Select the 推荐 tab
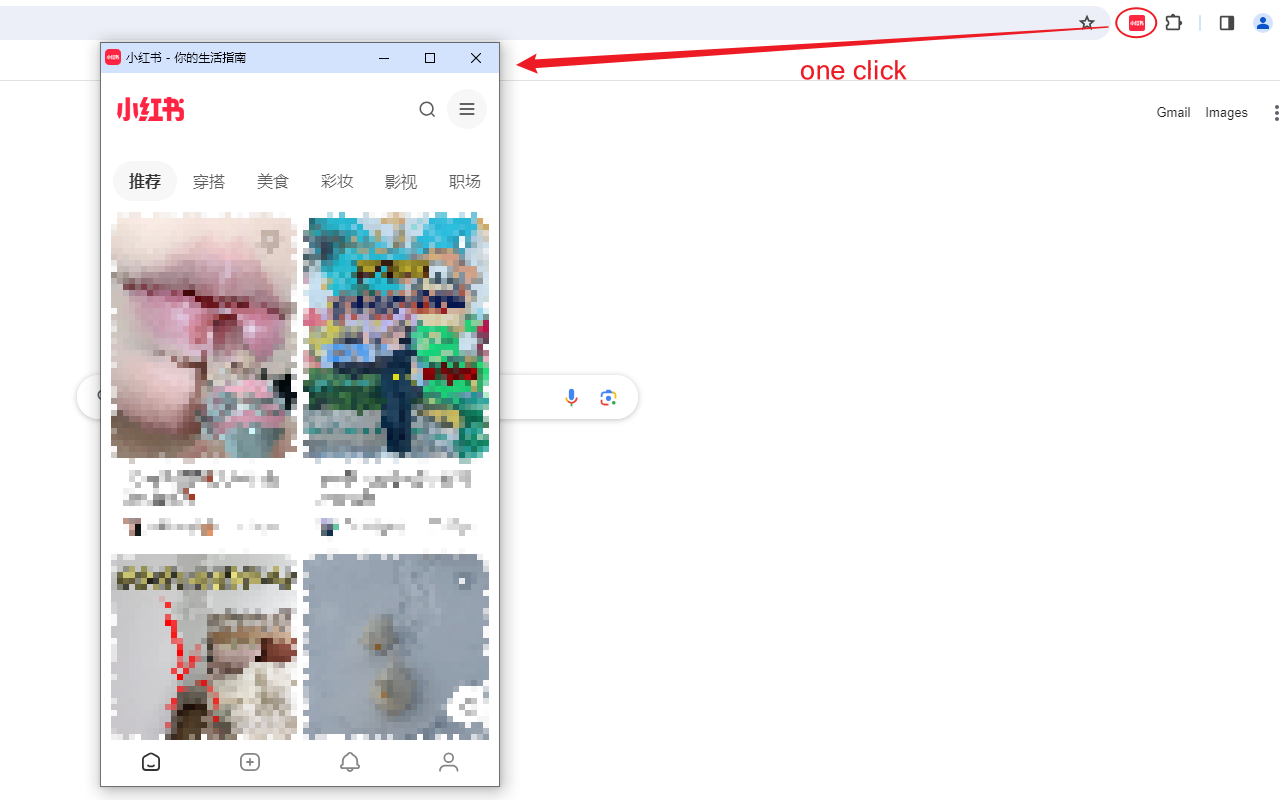The image size is (1280, 800). pos(145,181)
